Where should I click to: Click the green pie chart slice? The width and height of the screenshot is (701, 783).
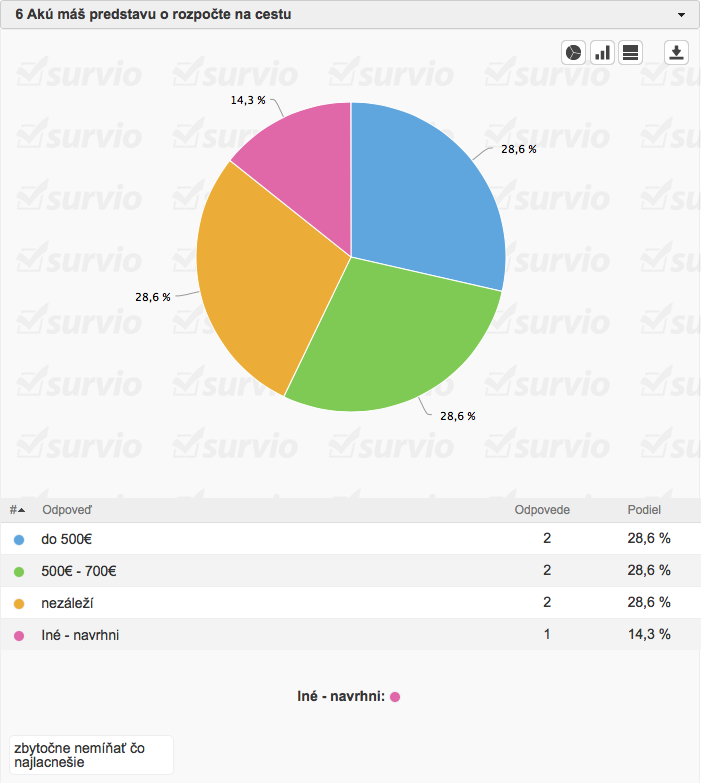click(x=390, y=340)
